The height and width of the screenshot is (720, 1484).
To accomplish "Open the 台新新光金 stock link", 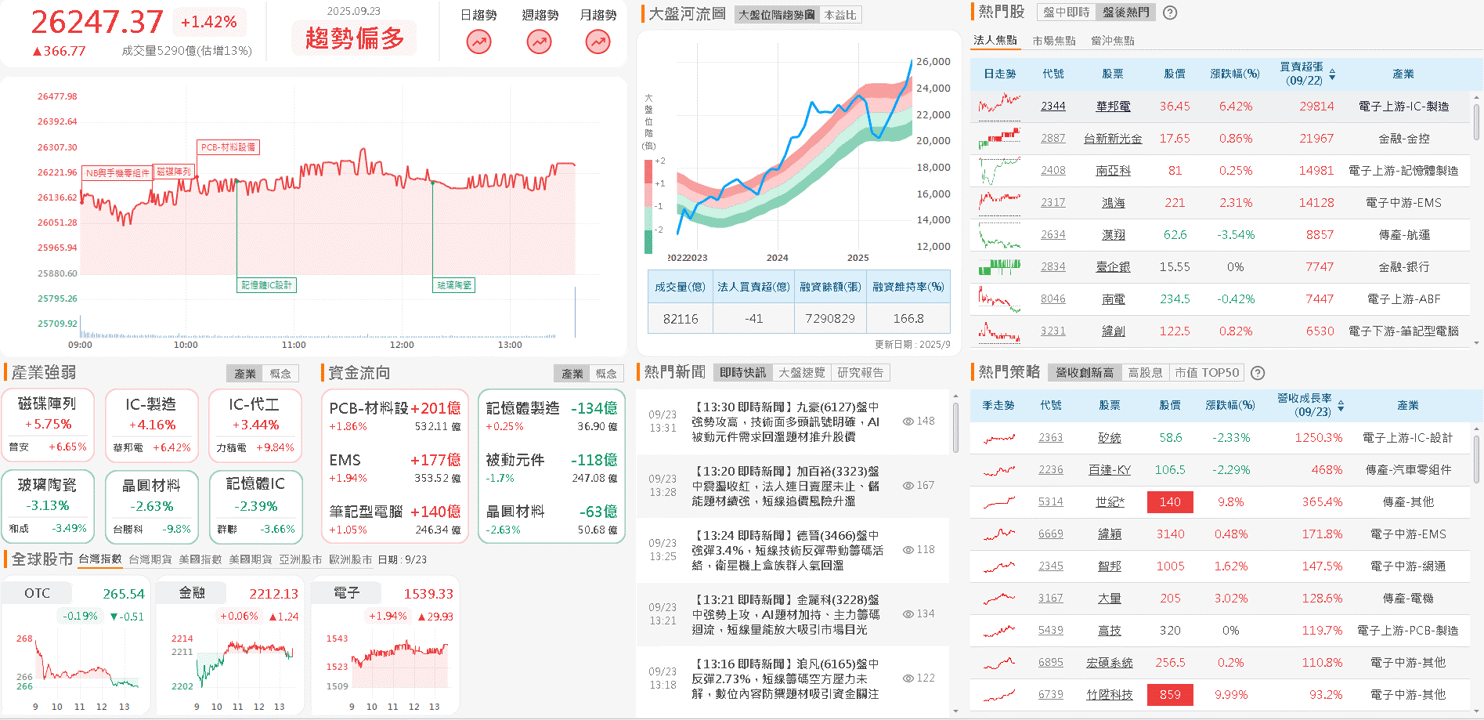I will click(1112, 138).
